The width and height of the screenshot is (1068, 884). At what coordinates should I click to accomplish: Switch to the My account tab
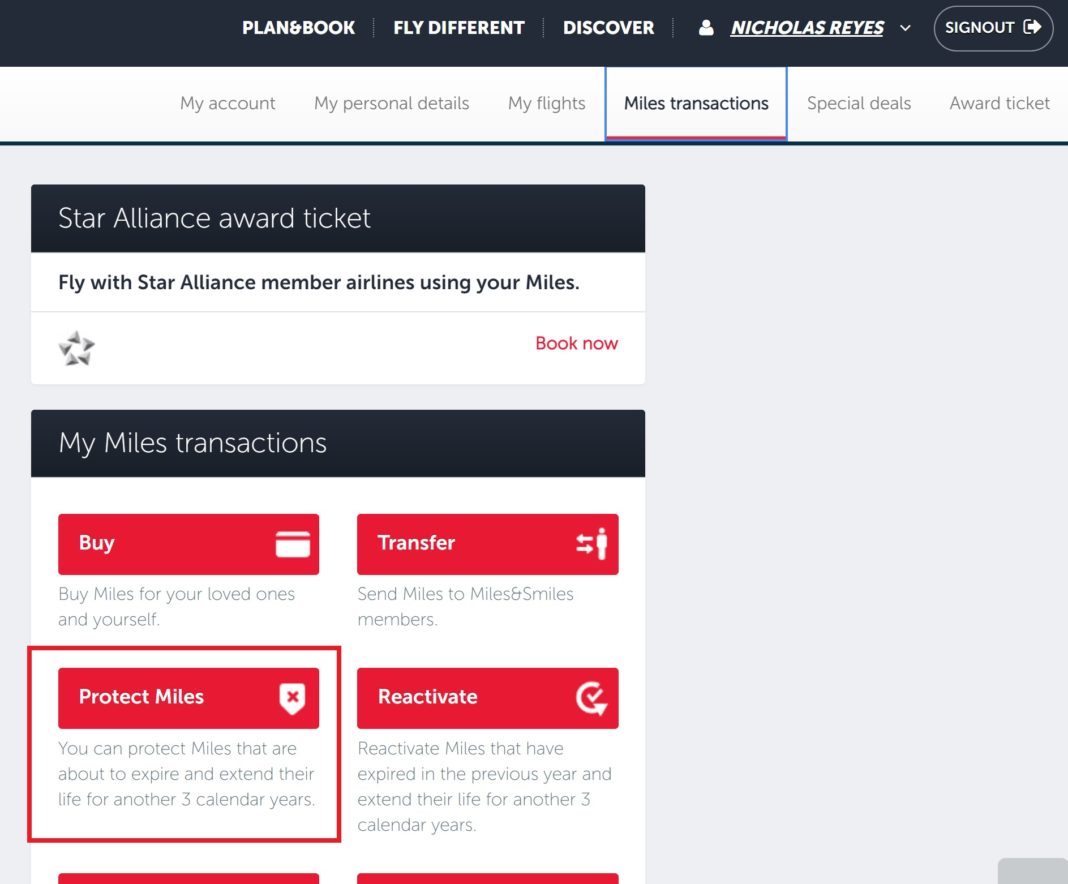227,103
